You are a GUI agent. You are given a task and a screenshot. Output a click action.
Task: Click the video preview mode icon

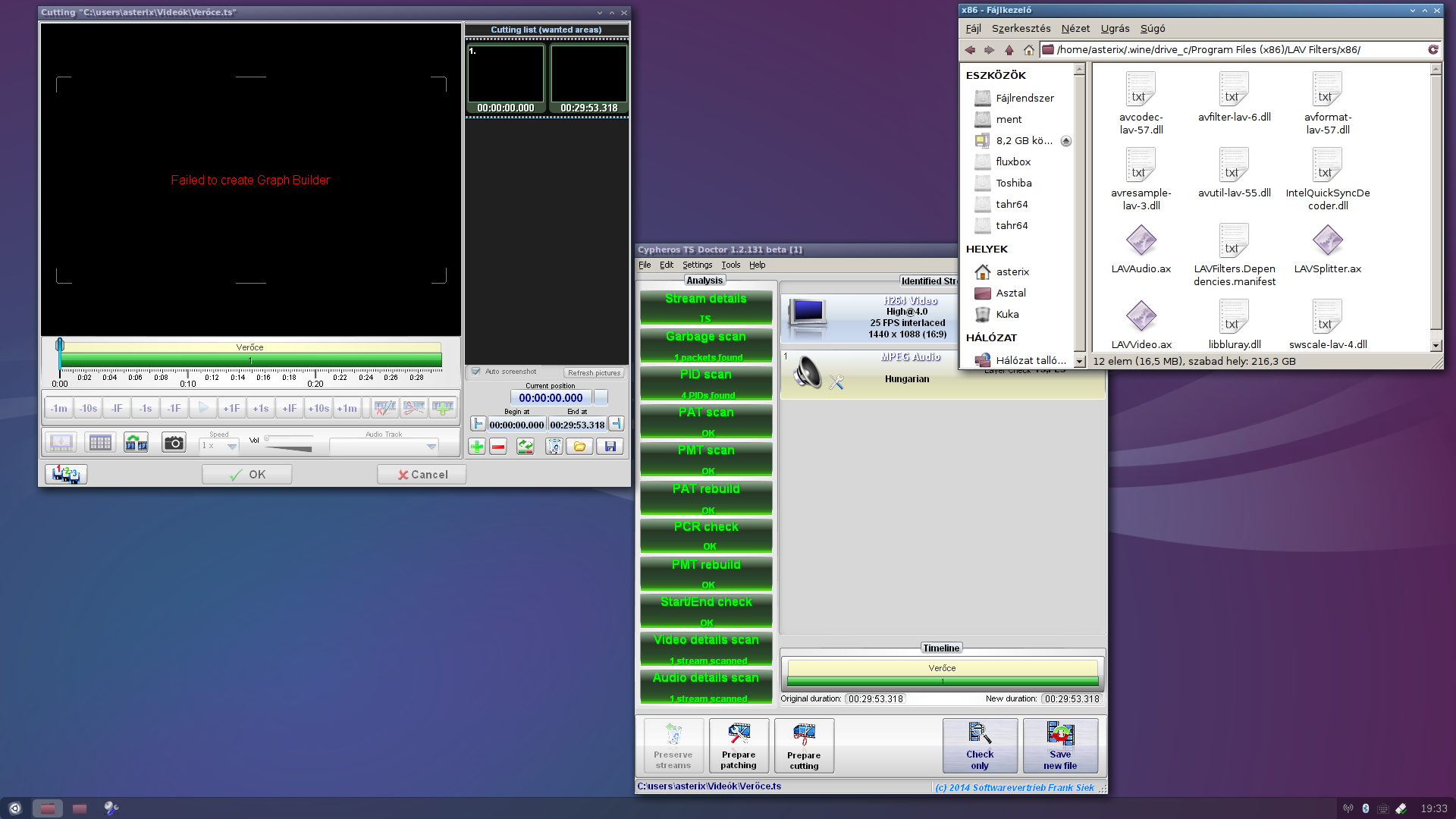click(x=61, y=443)
